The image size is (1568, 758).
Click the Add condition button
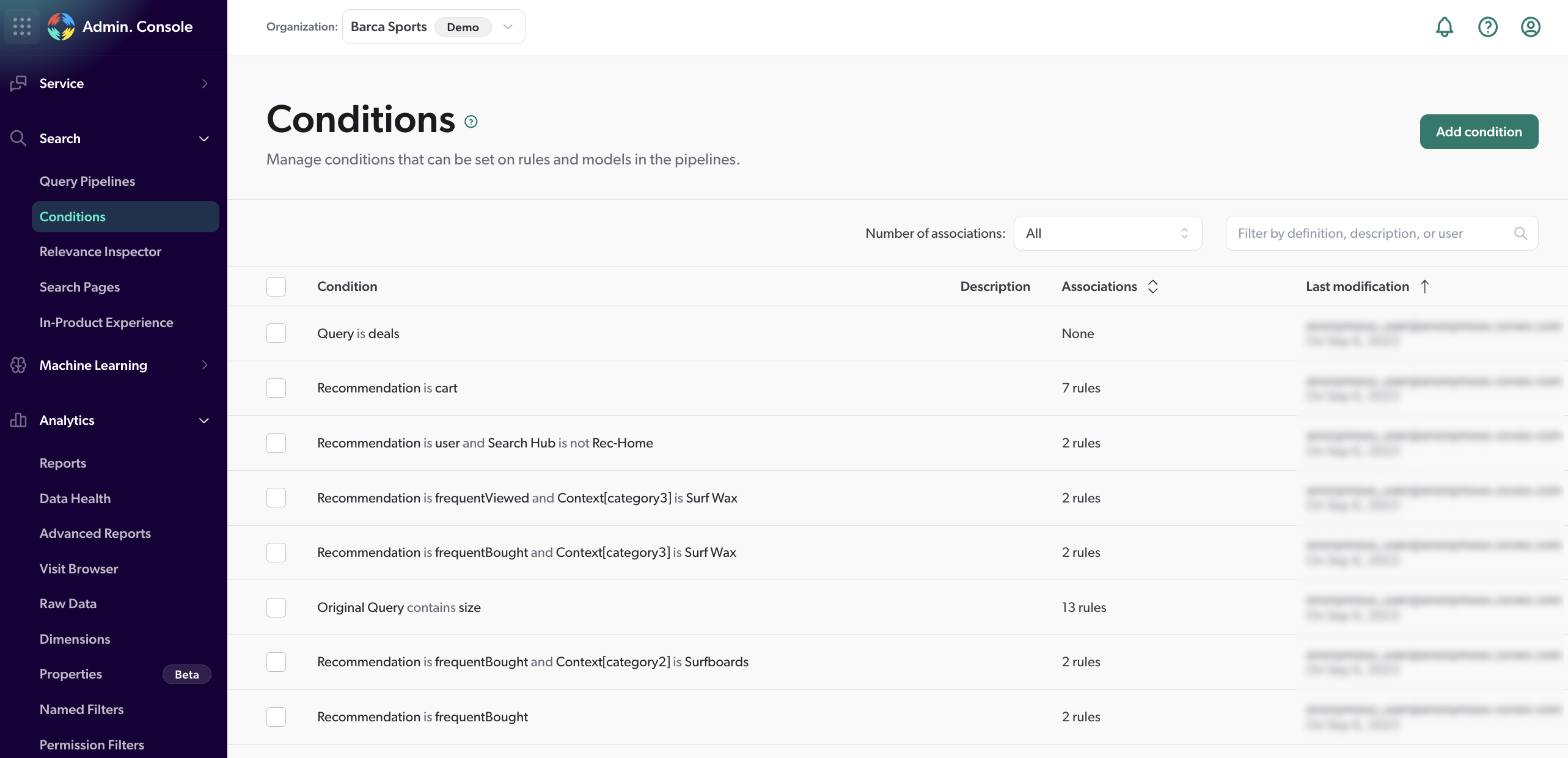(x=1479, y=131)
